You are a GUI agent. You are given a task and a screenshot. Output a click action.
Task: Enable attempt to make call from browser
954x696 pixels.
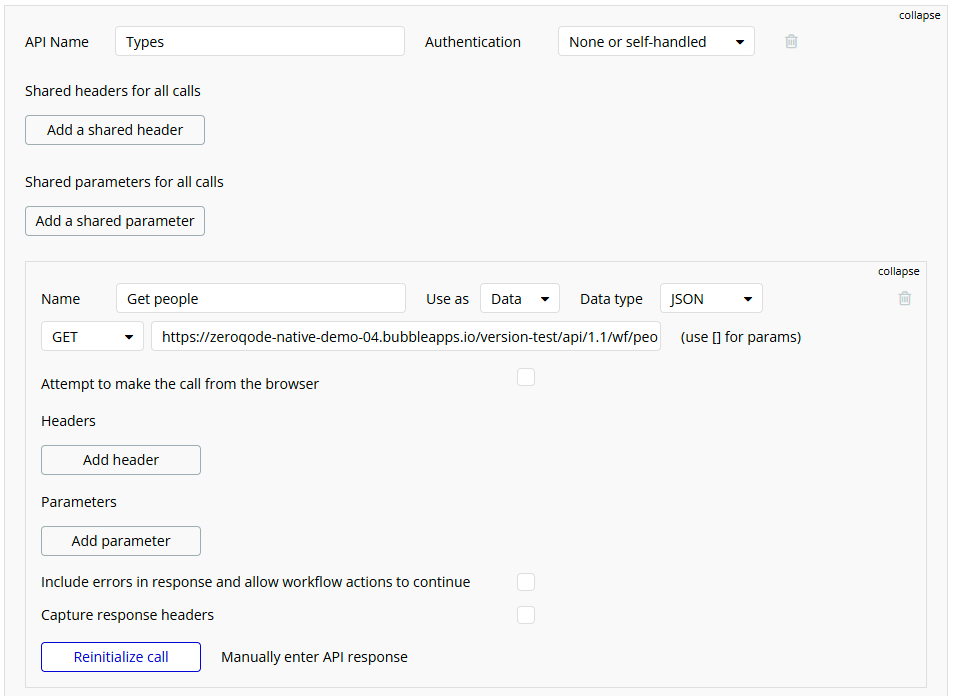click(526, 377)
